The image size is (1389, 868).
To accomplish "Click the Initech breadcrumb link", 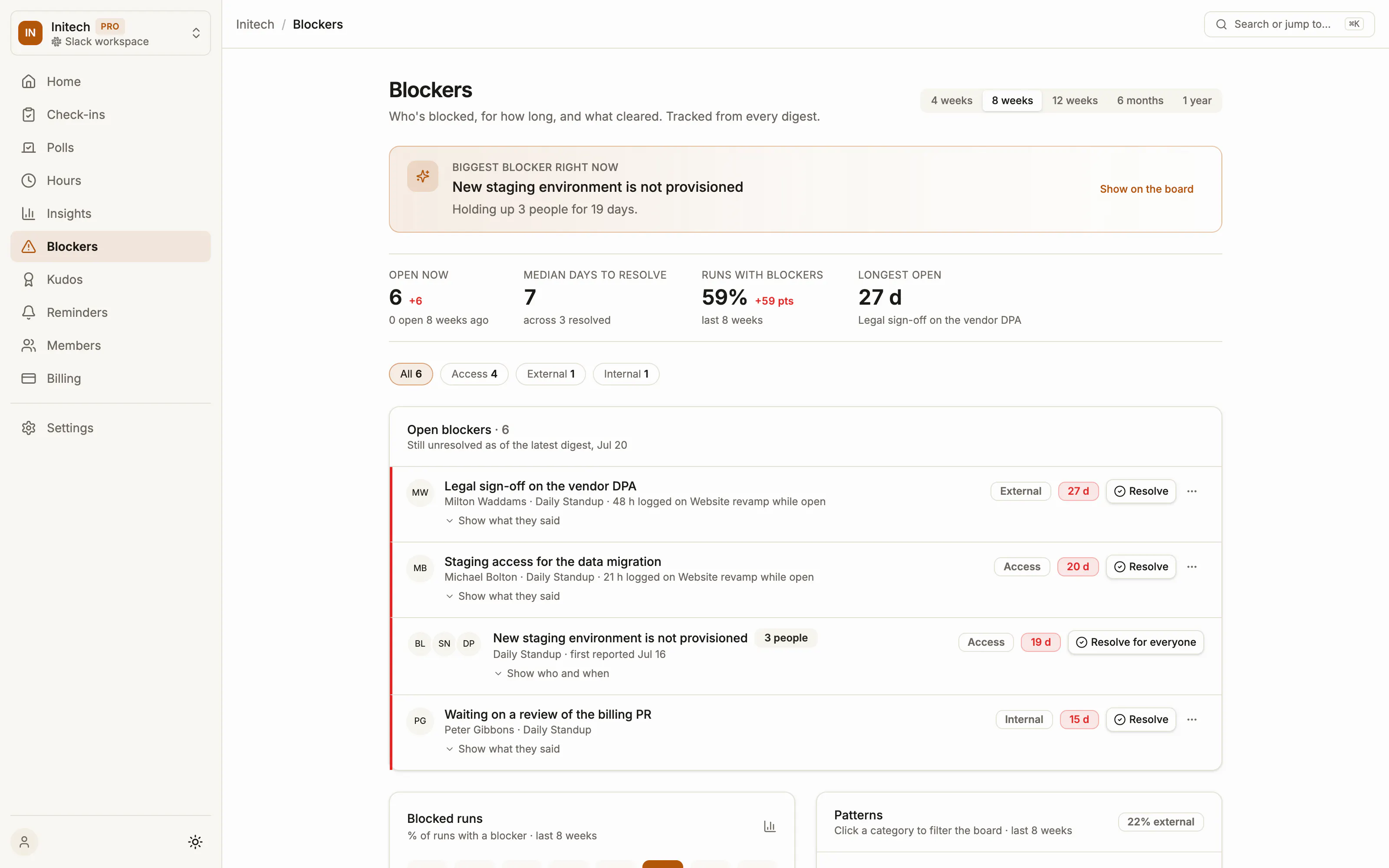I will pos(255,25).
